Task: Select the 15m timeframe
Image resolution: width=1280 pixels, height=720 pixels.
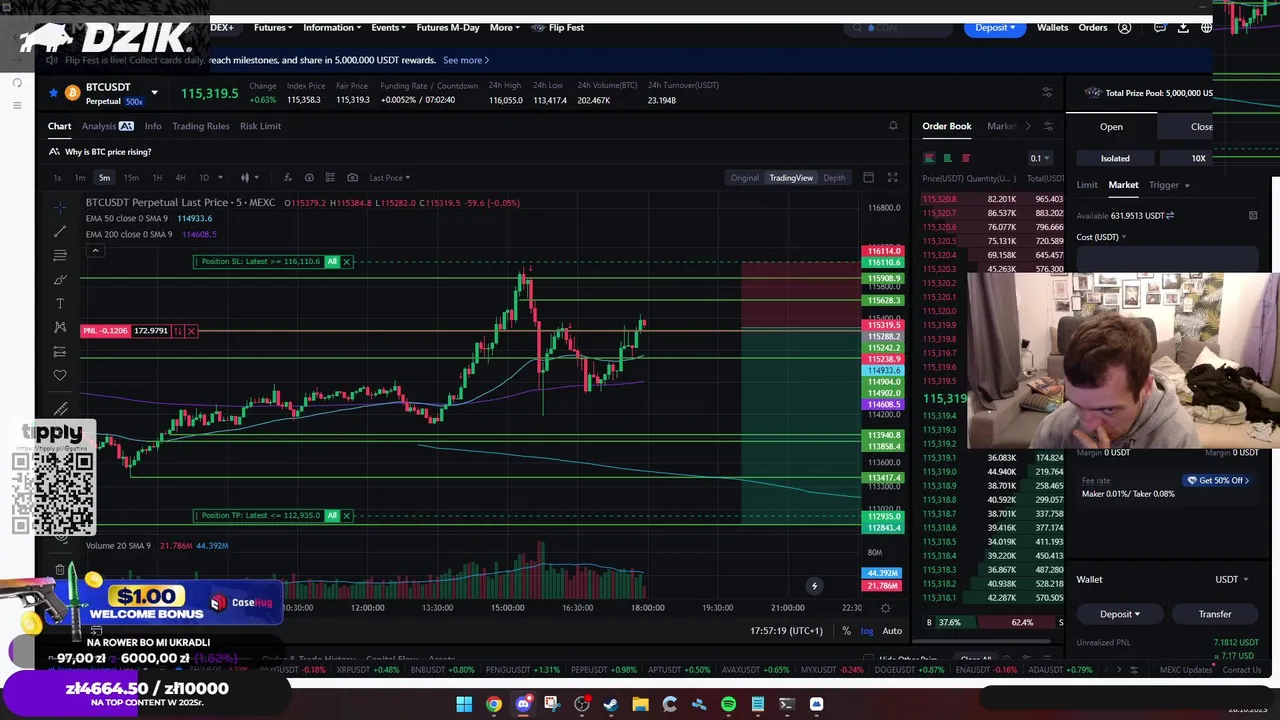Action: [x=131, y=178]
